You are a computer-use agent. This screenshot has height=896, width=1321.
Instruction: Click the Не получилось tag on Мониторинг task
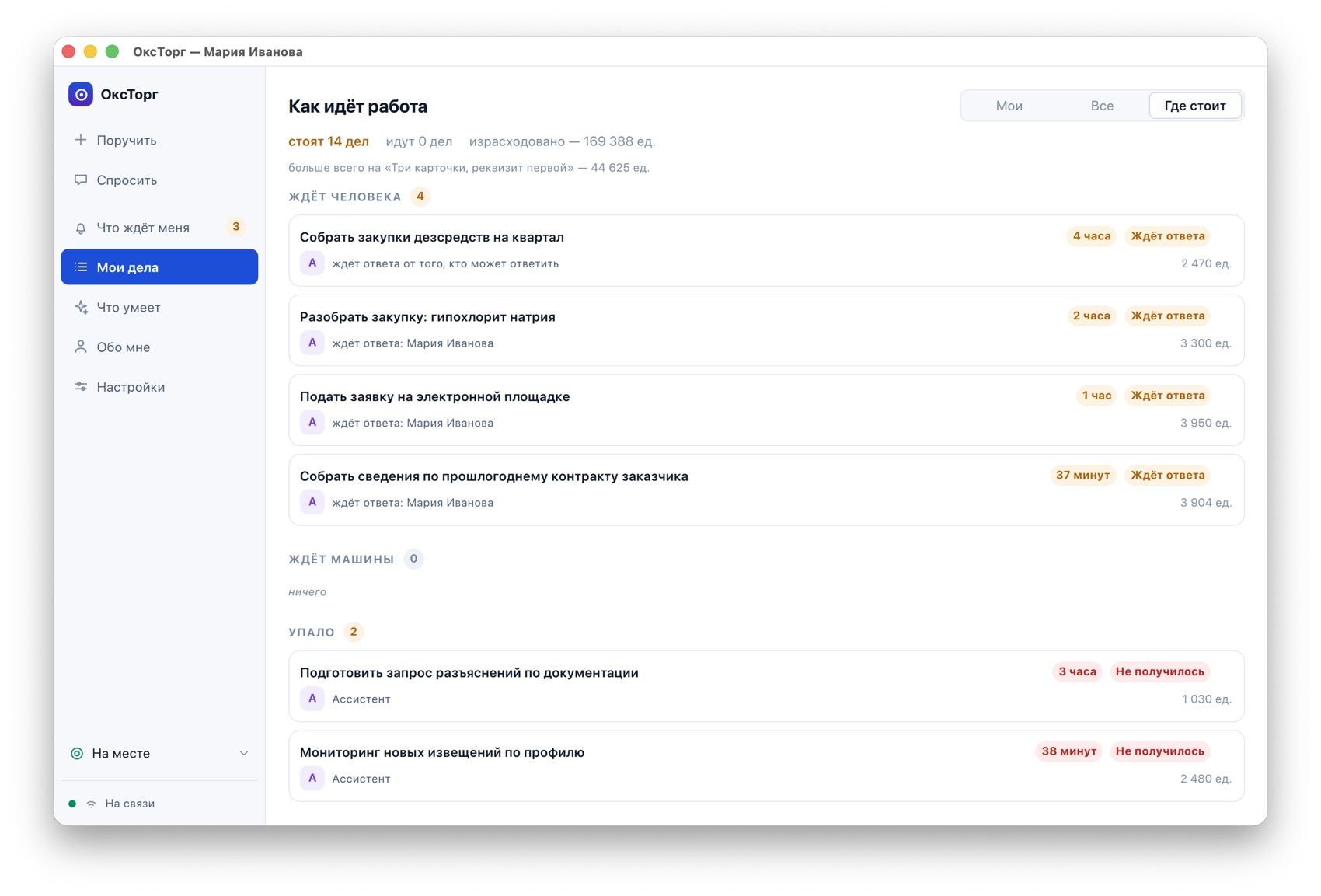[1159, 751]
